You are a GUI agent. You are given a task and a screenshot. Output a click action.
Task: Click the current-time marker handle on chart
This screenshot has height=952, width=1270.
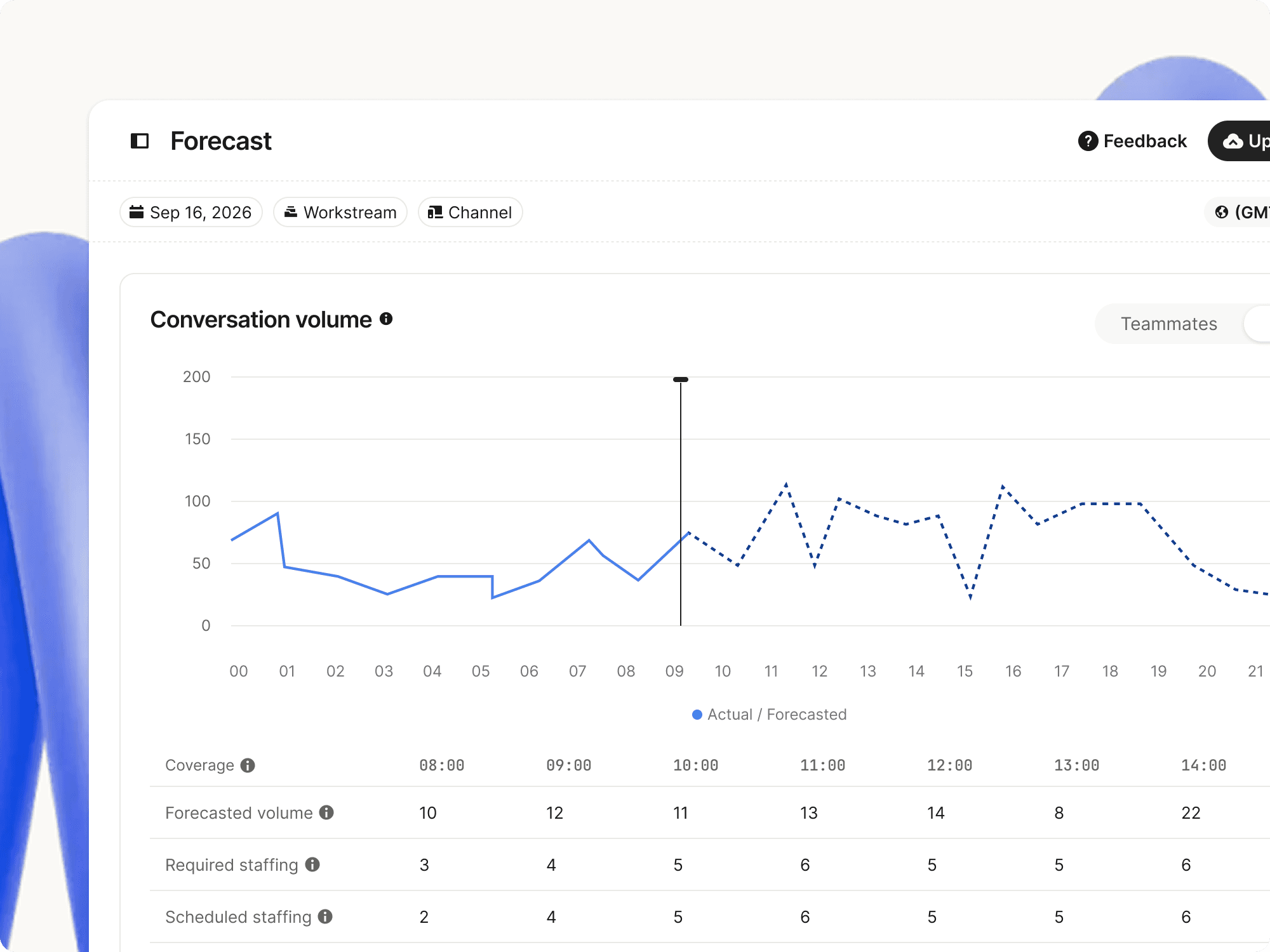(x=681, y=380)
